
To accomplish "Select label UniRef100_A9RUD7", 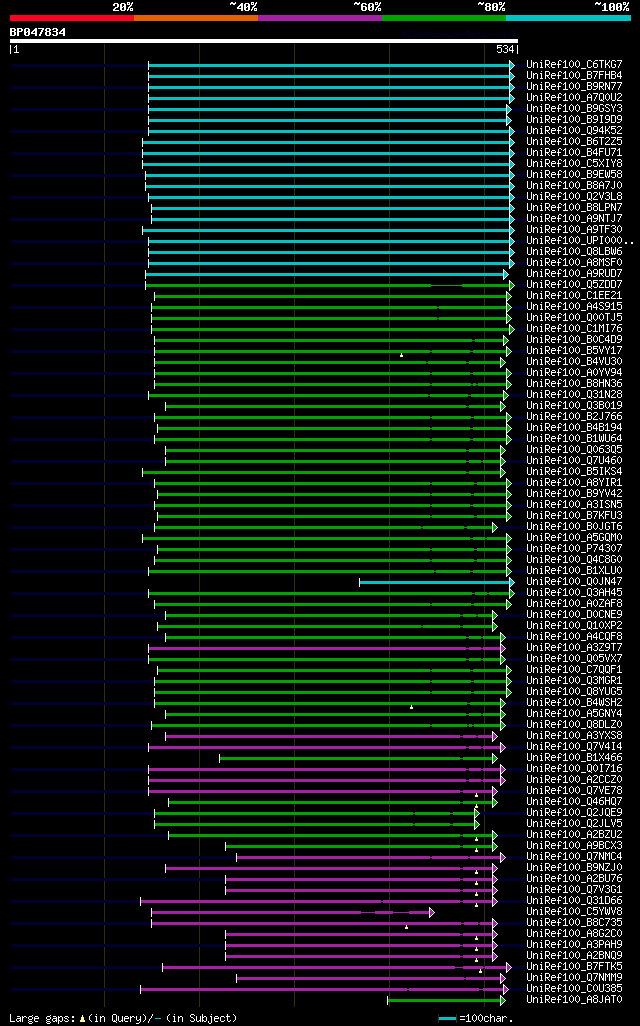I will pyautogui.click(x=574, y=274).
